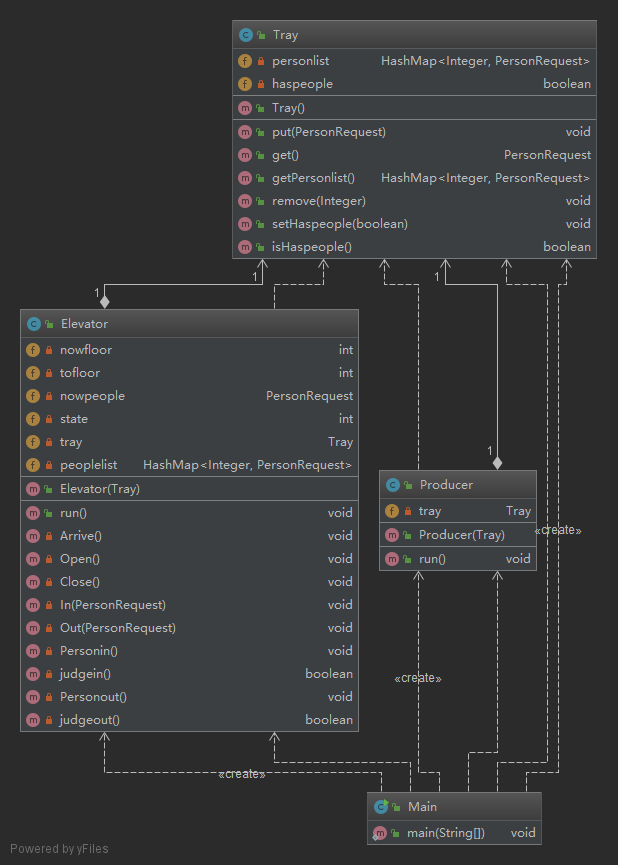Click the class icon beside Elevator
The width and height of the screenshot is (618, 865).
click(34, 324)
